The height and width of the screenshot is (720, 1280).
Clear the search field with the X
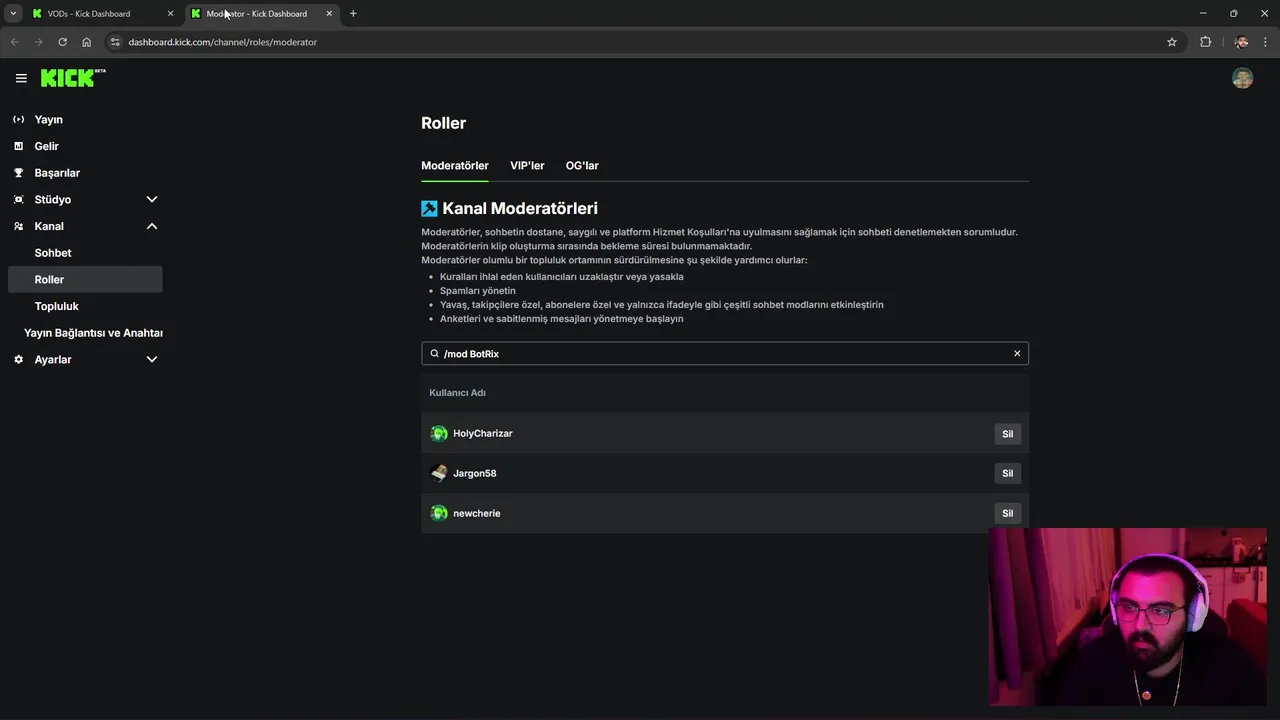pos(1017,353)
